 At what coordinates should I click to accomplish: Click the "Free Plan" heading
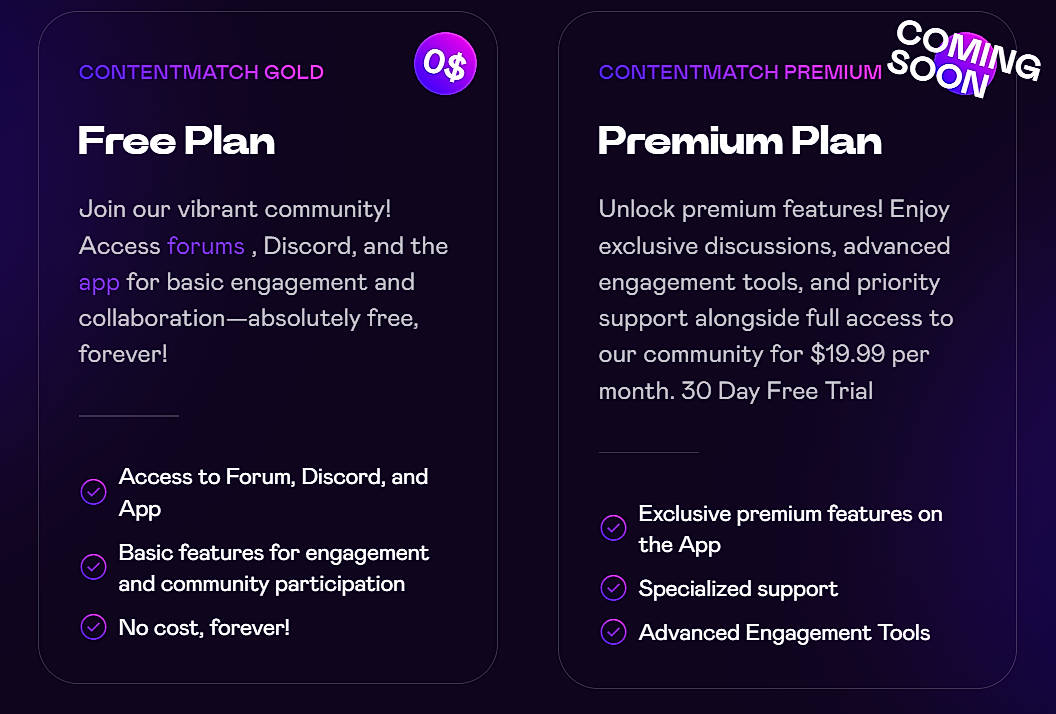click(176, 141)
